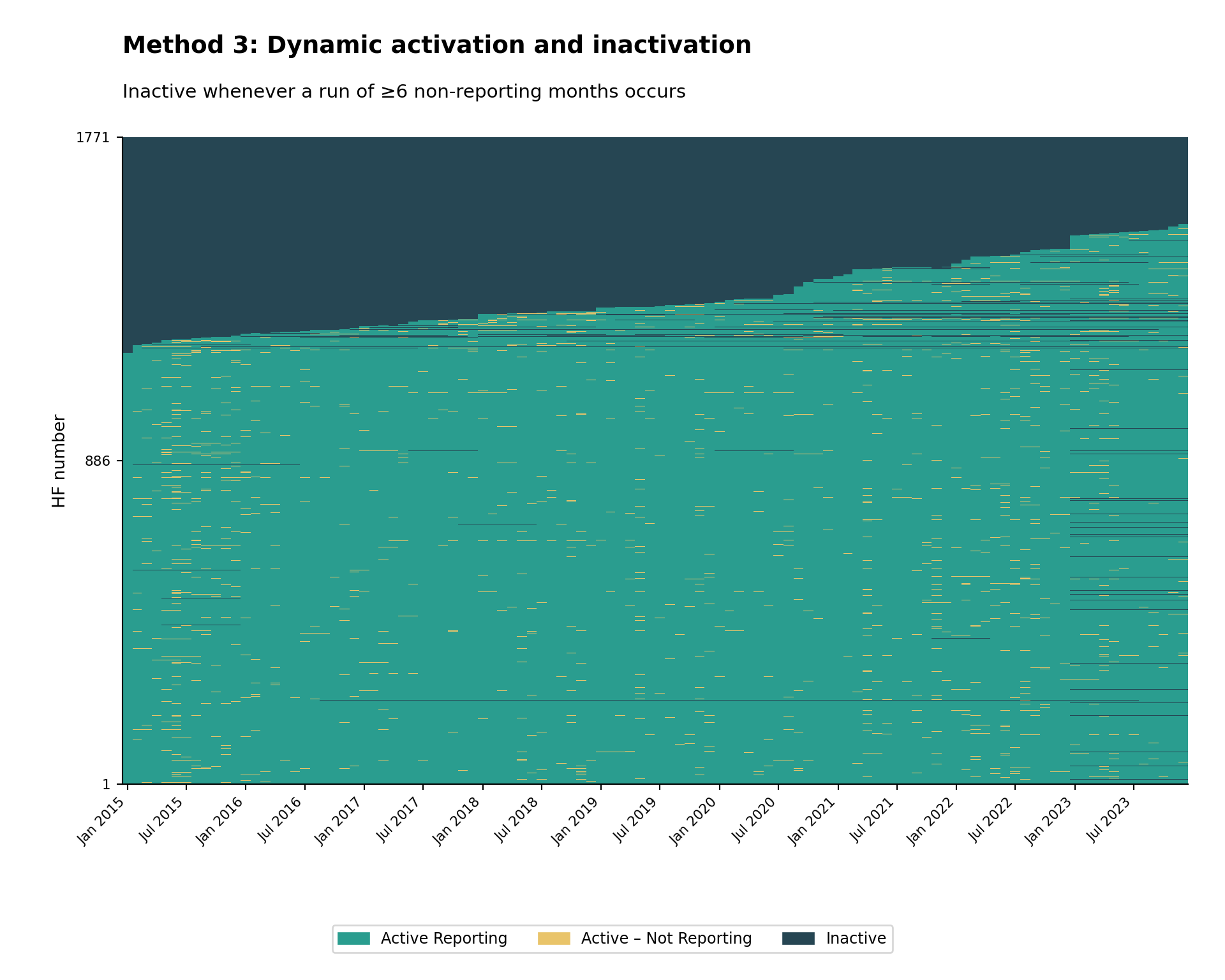Screen dimensions: 1225x980
Task: Click the 'Jan 2021' x-axis label
Action: click(815, 821)
